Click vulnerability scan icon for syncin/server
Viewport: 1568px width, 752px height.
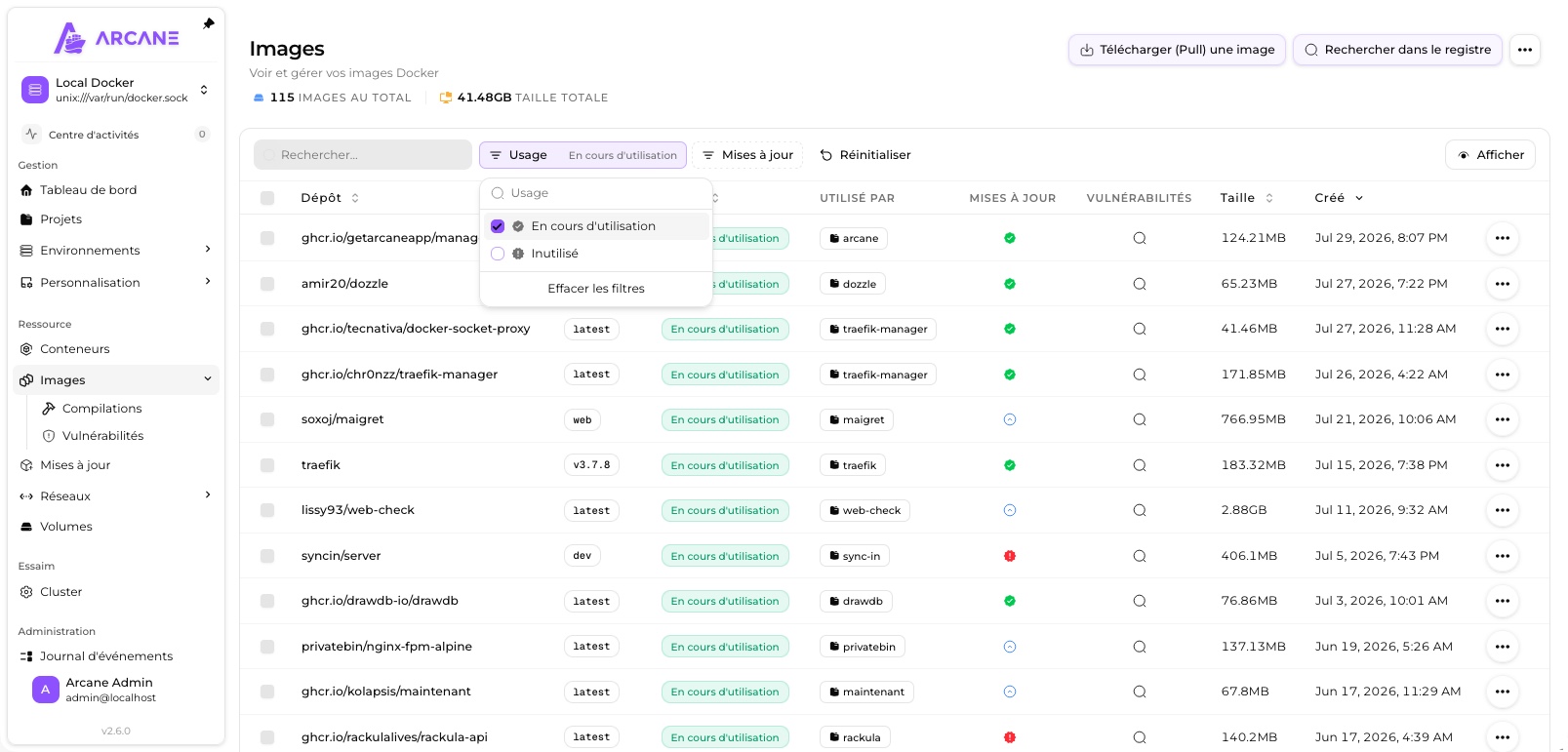1139,556
